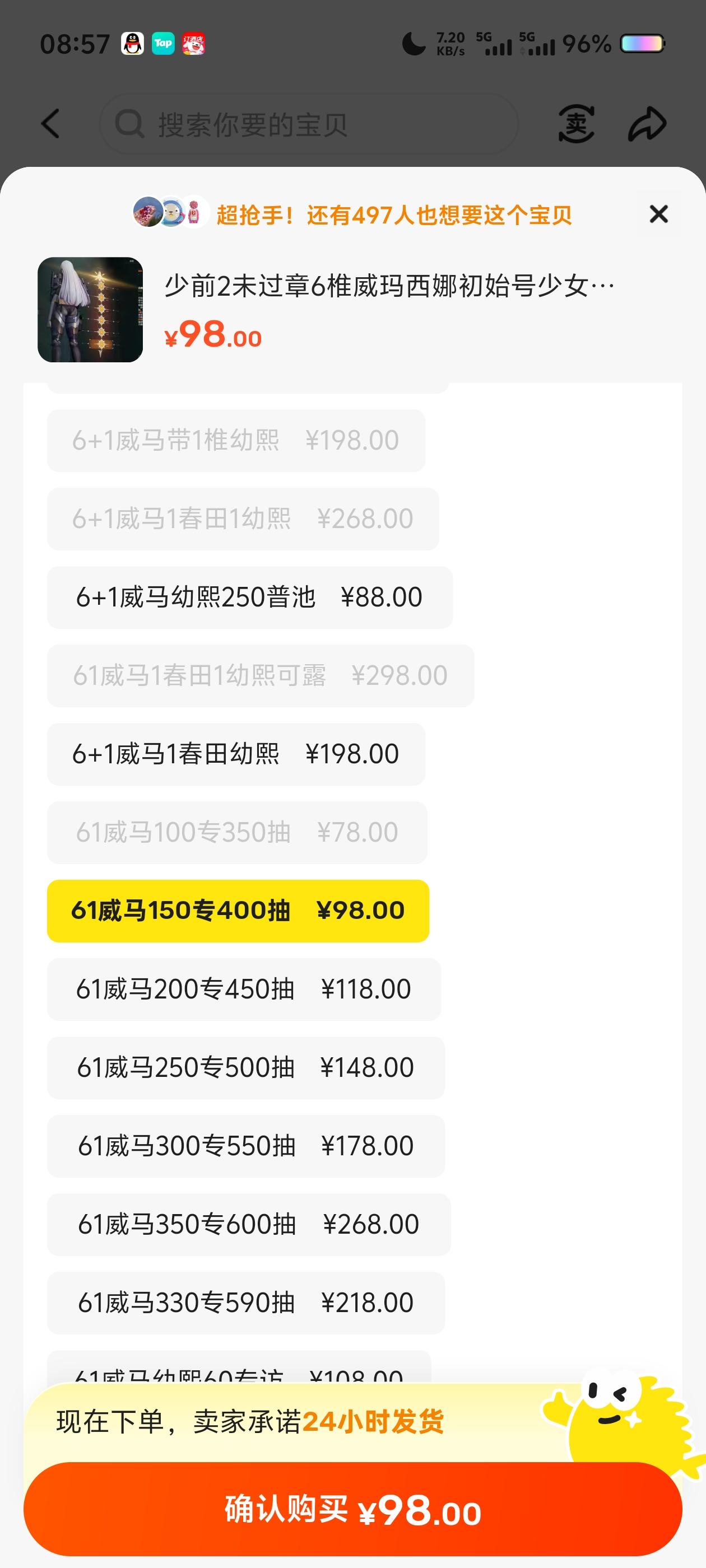The height and width of the screenshot is (1568, 706).
Task: Tap the search magnifier icon
Action: (130, 124)
